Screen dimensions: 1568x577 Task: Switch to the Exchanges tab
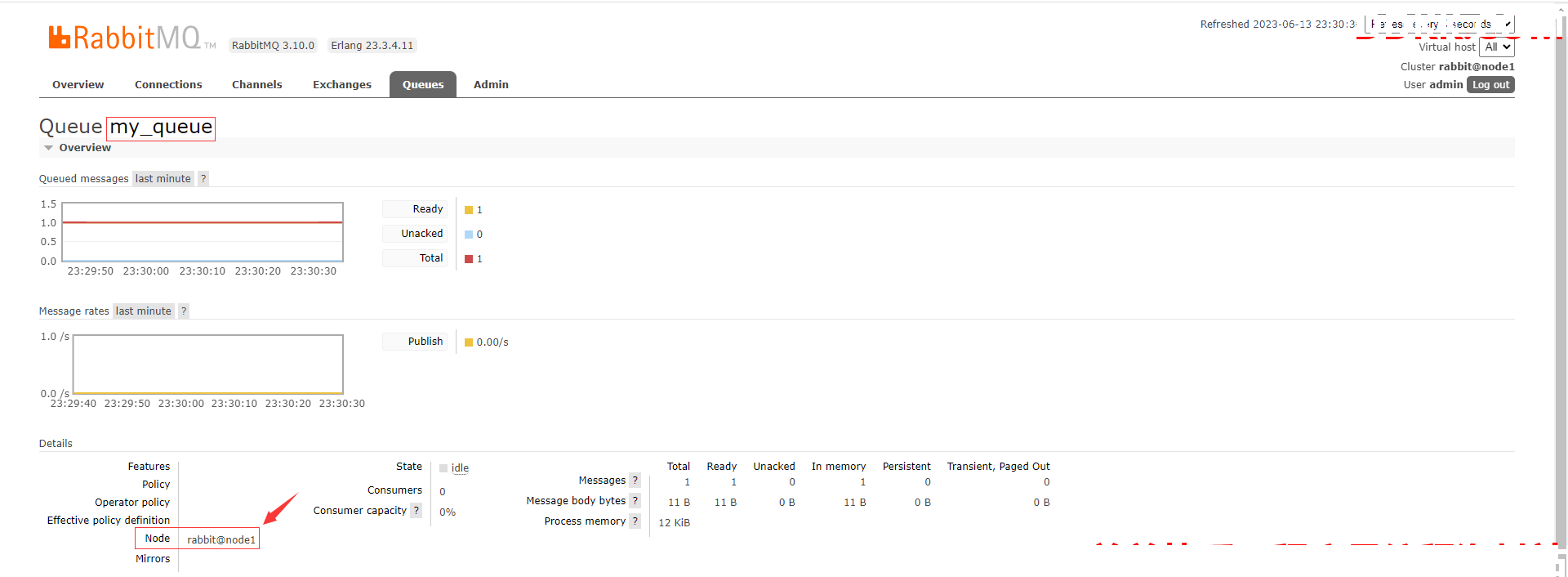pyautogui.click(x=342, y=85)
